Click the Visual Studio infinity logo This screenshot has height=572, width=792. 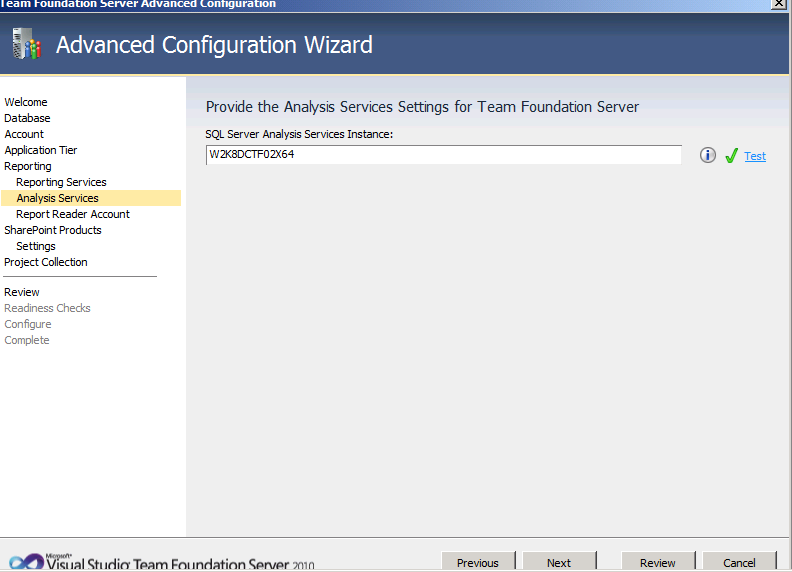(x=27, y=562)
